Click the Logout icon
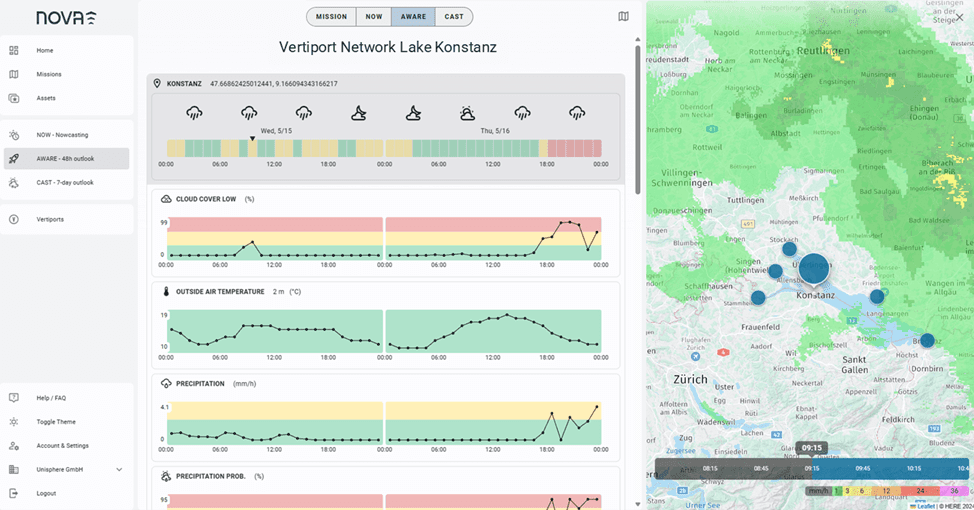Viewport: 974px width, 510px height. point(14,493)
